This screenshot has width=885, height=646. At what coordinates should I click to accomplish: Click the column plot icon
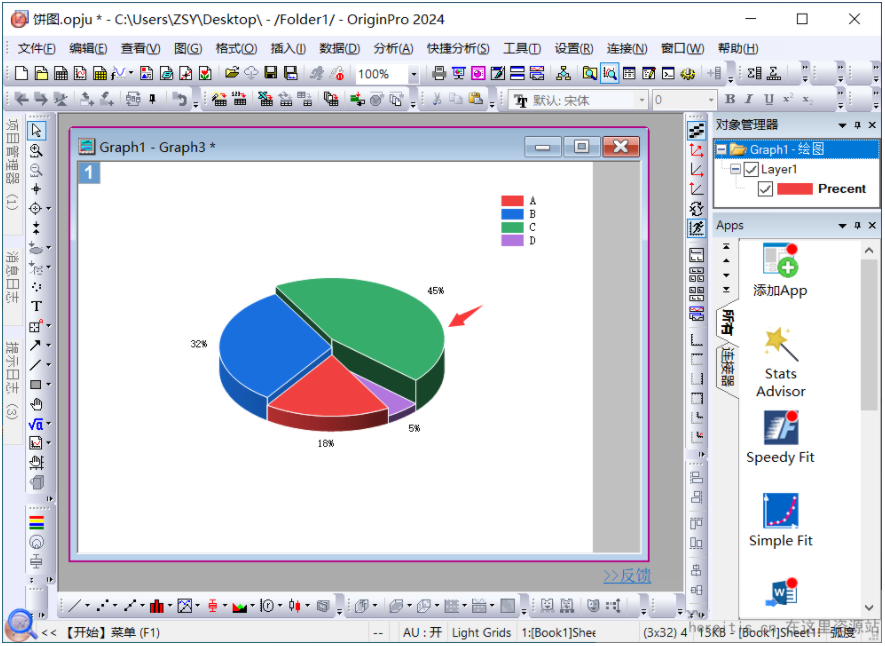click(x=156, y=606)
